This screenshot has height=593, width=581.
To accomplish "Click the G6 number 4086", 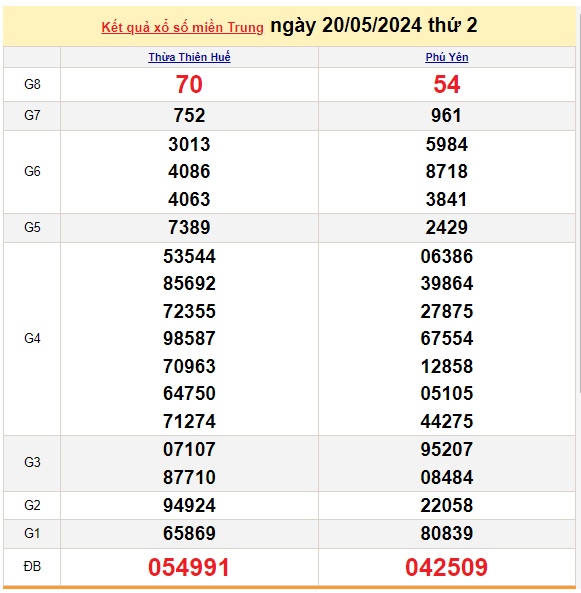I will 189,171.
